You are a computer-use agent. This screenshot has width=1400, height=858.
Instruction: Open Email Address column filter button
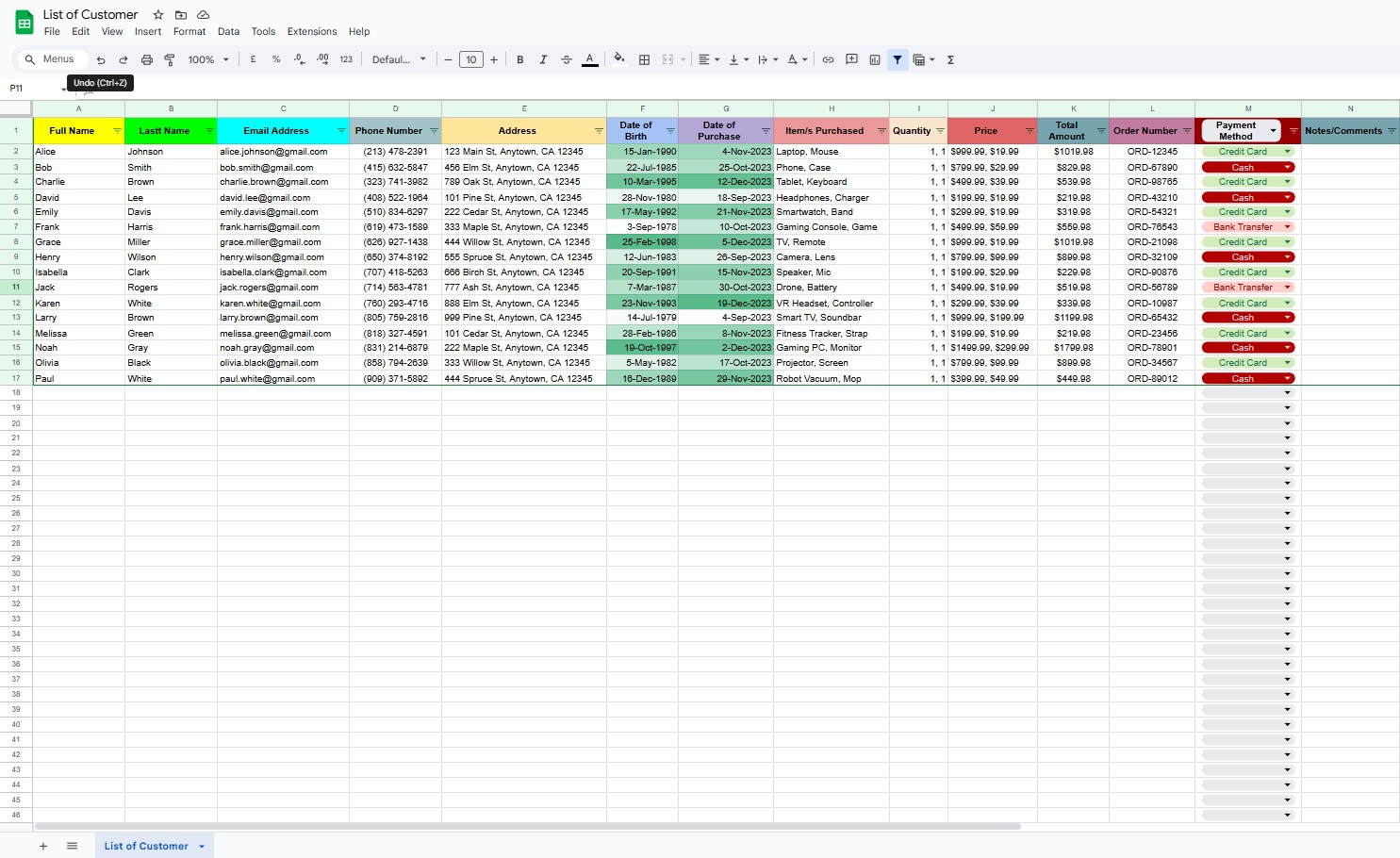(x=341, y=131)
